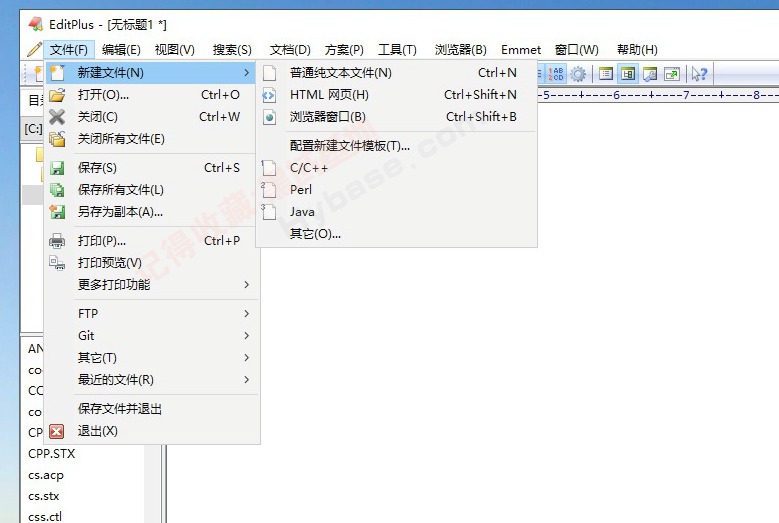This screenshot has height=523, width=779.
Task: Click the output window icon with wrench
Action: pos(650,74)
